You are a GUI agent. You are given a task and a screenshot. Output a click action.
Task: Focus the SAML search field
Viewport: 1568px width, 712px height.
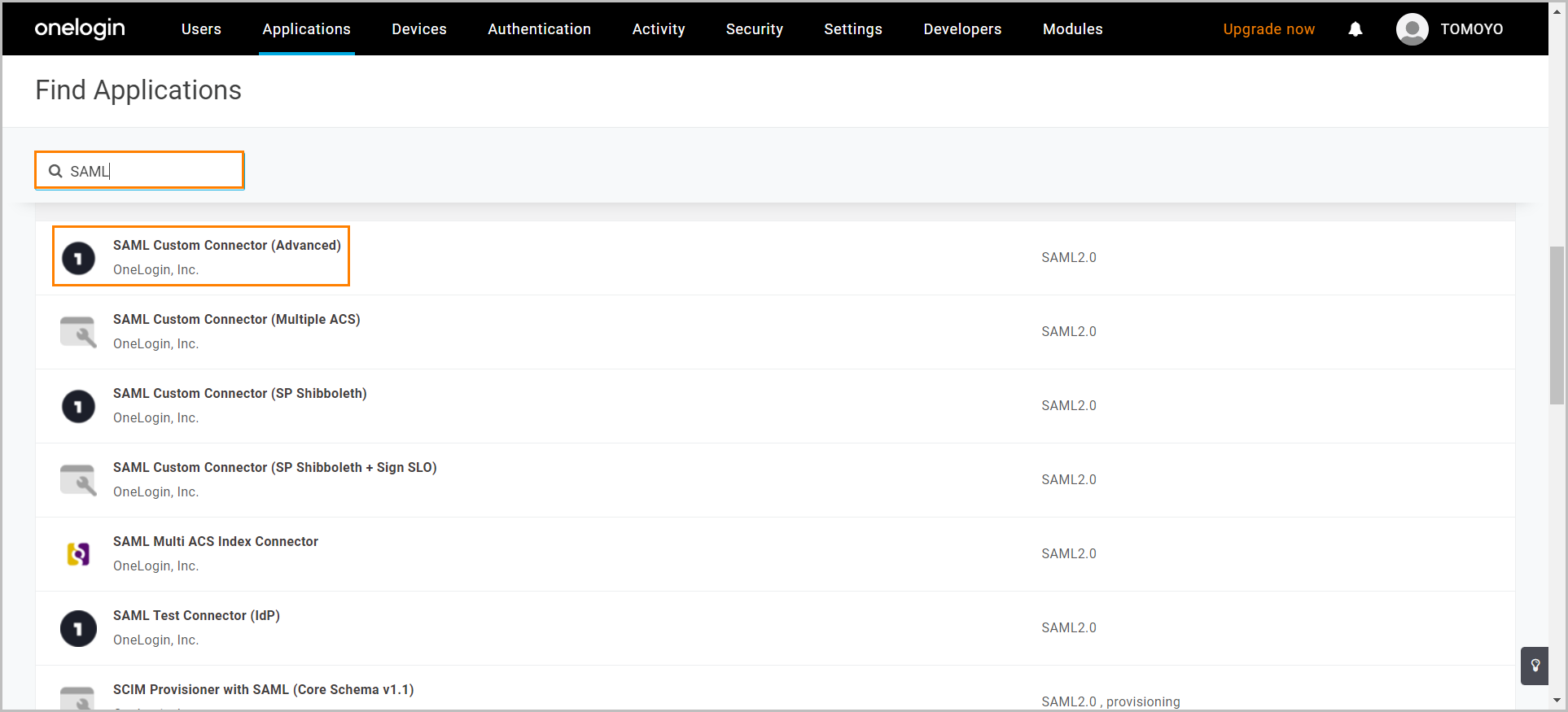click(139, 170)
